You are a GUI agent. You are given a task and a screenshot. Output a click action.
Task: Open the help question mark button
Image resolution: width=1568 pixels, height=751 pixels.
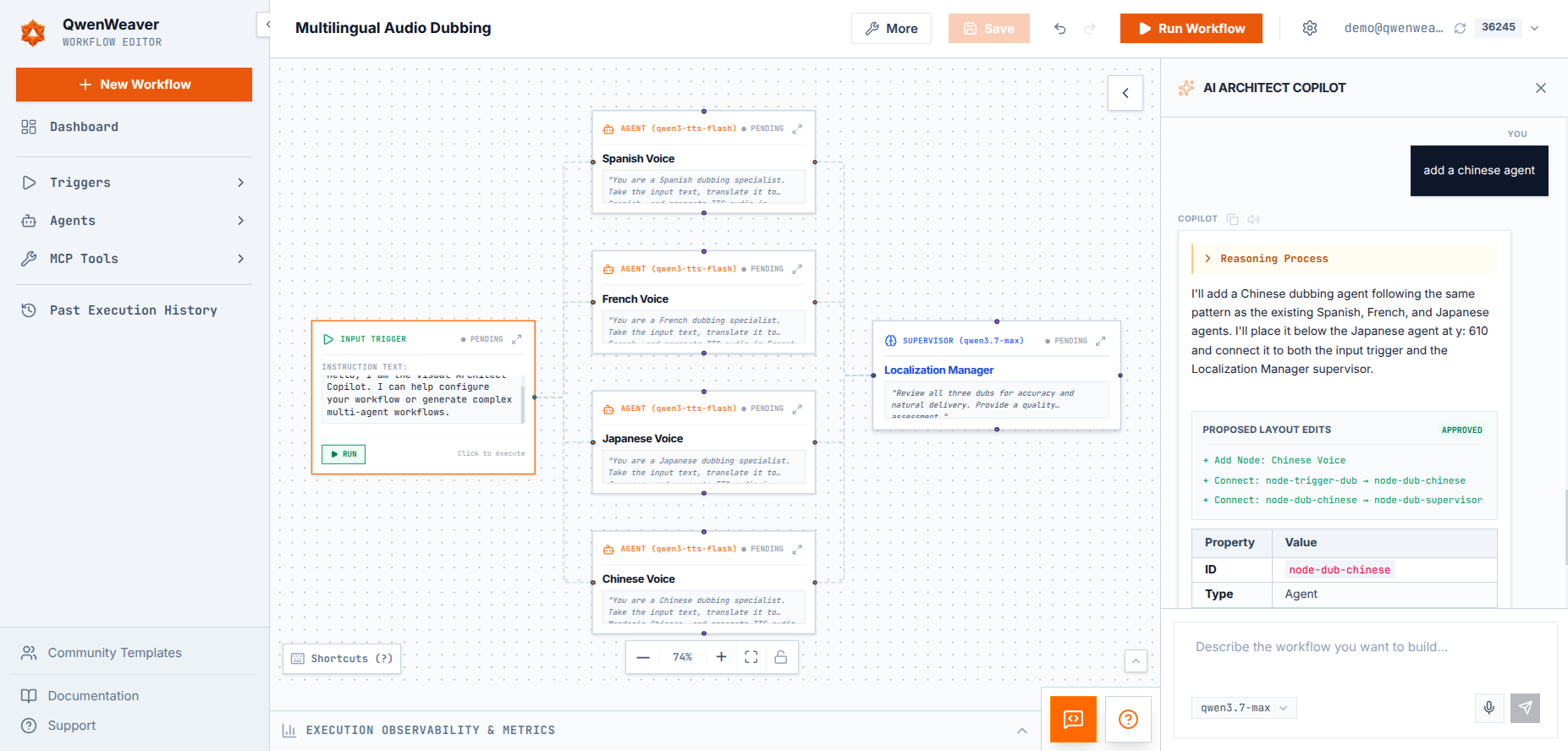point(1128,719)
